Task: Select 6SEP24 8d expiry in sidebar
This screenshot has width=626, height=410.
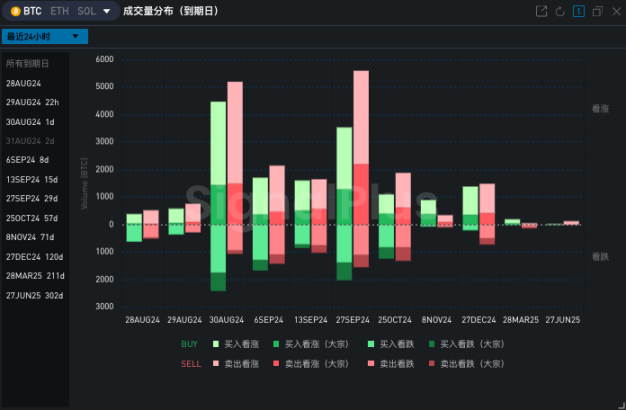Action: coord(27,160)
